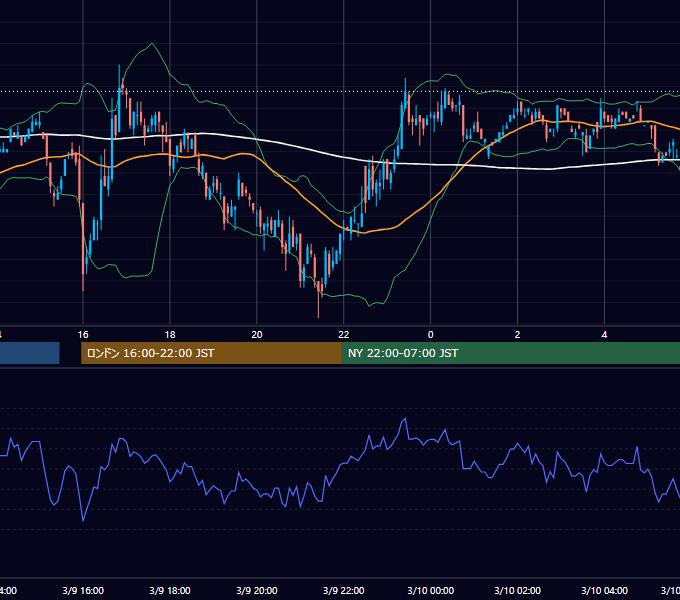Select the "2" hour label on price chart axis

click(x=517, y=335)
